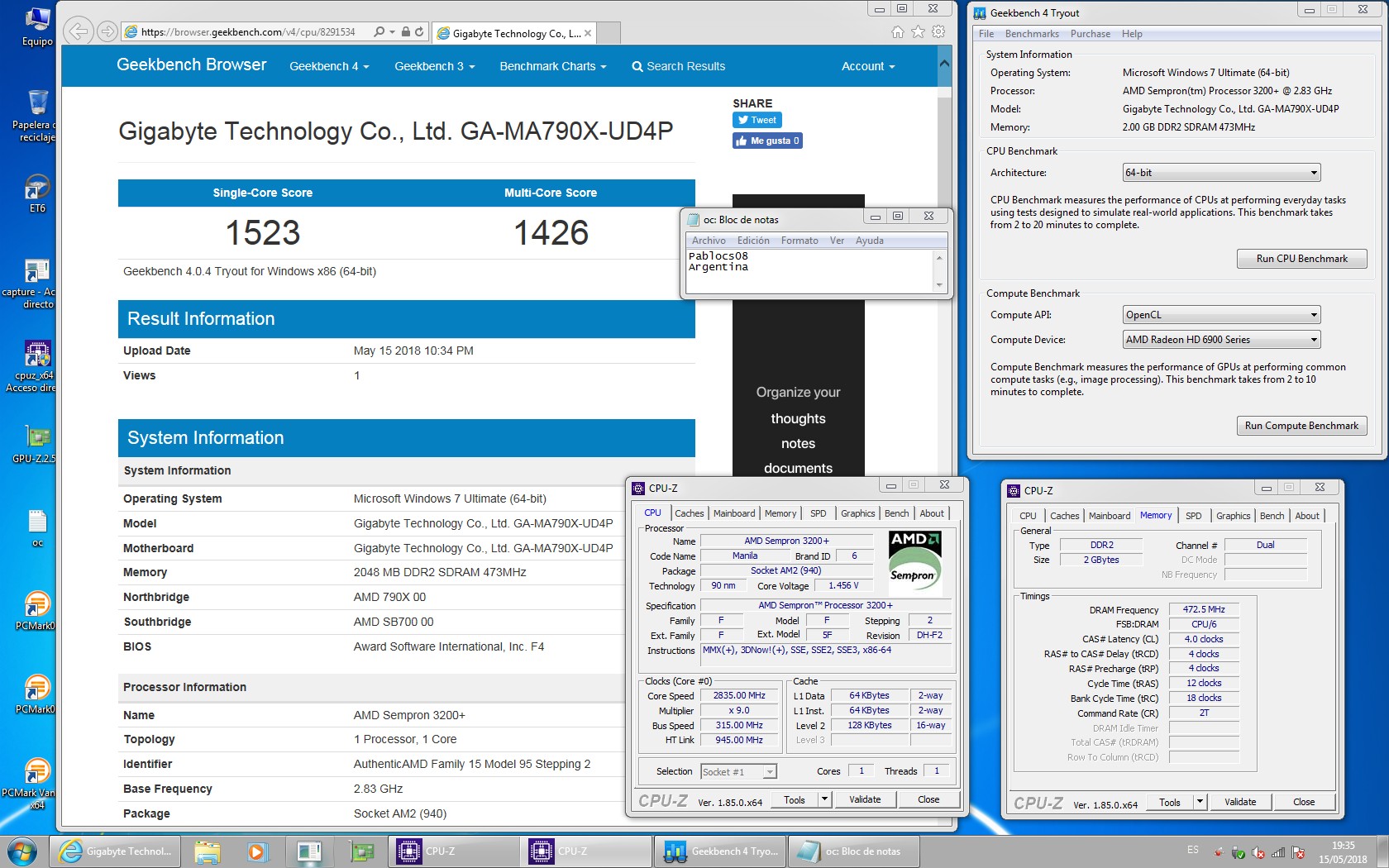Click the Geekbench Browser logo link

coord(192,64)
